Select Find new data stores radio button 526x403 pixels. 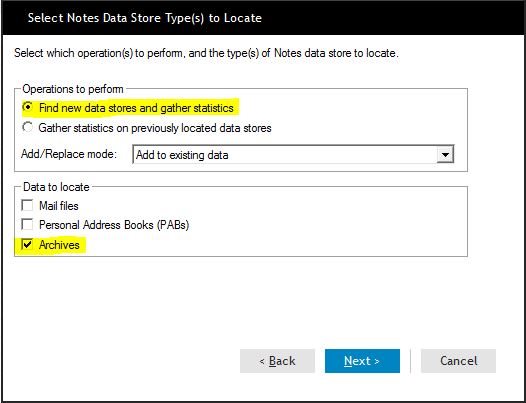pos(28,107)
